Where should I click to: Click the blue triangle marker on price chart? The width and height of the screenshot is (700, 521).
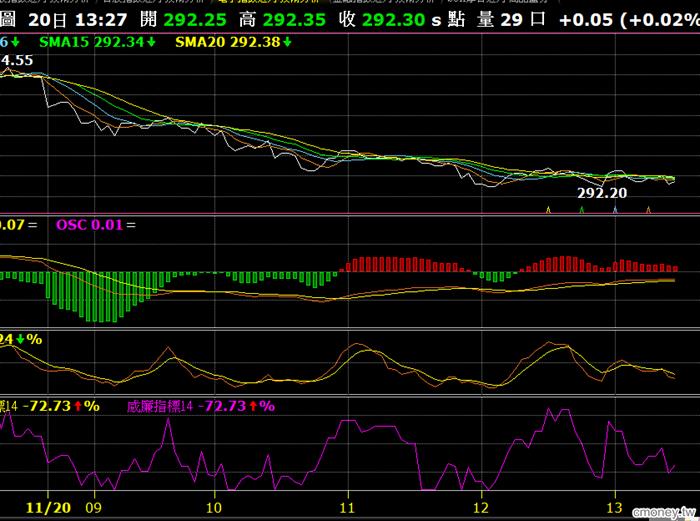tap(614, 210)
